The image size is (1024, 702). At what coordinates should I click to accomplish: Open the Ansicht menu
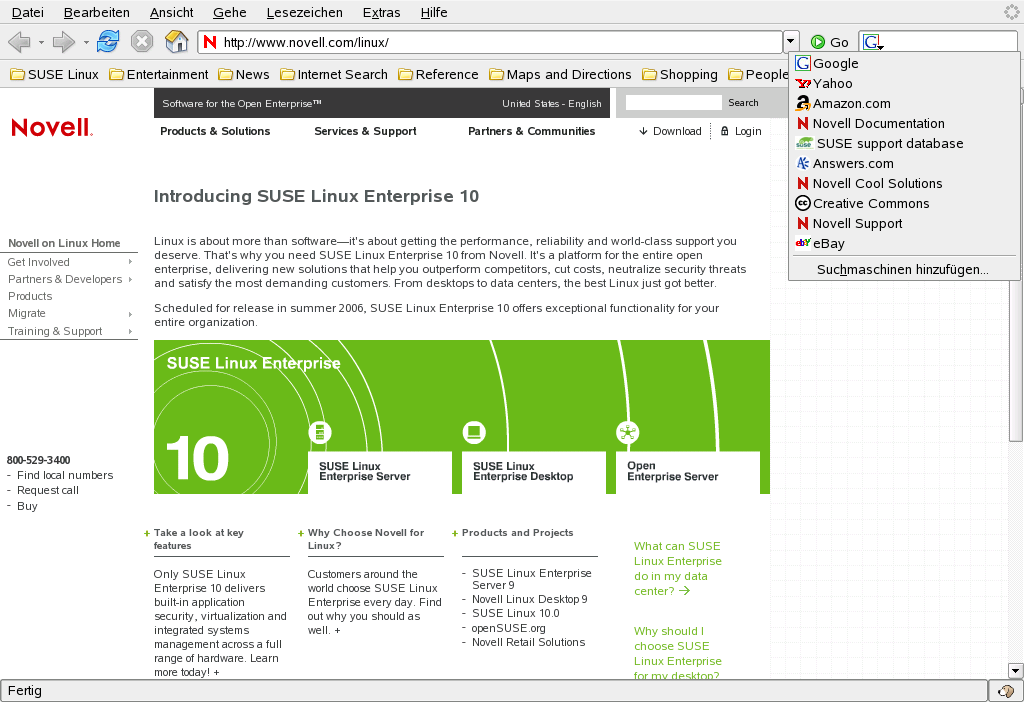pos(172,12)
